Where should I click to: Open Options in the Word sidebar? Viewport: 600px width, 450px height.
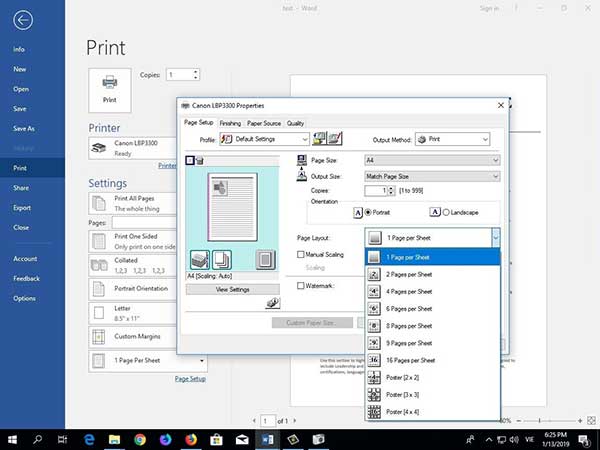[x=24, y=298]
